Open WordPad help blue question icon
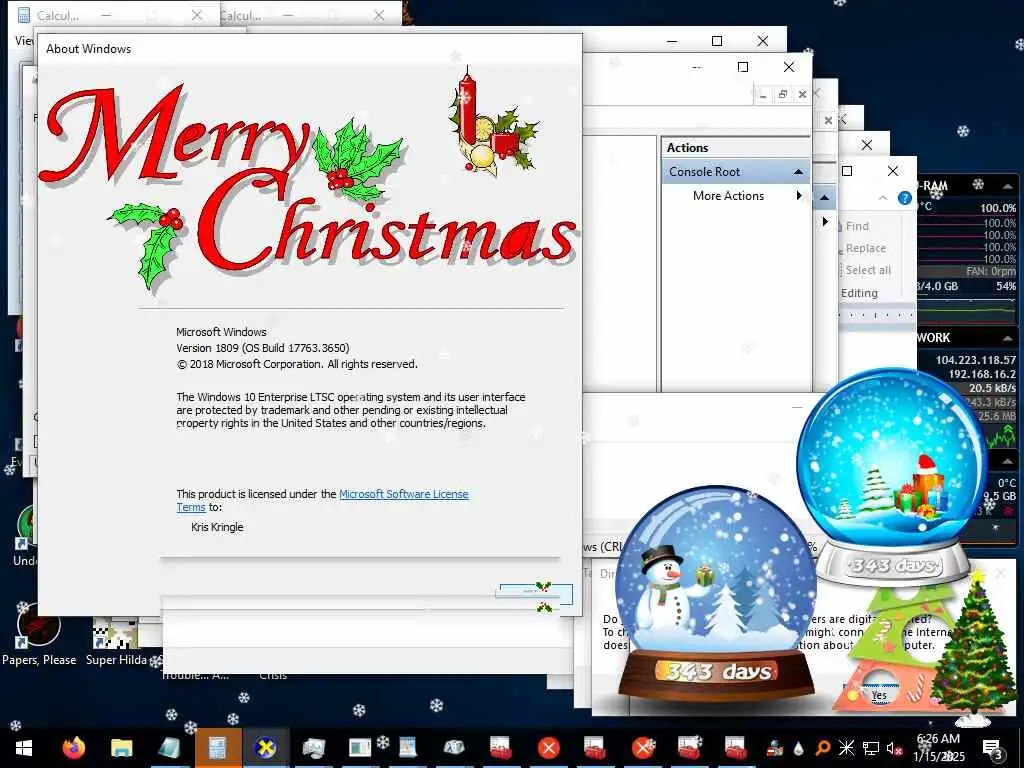The width and height of the screenshot is (1024, 768). (x=904, y=198)
